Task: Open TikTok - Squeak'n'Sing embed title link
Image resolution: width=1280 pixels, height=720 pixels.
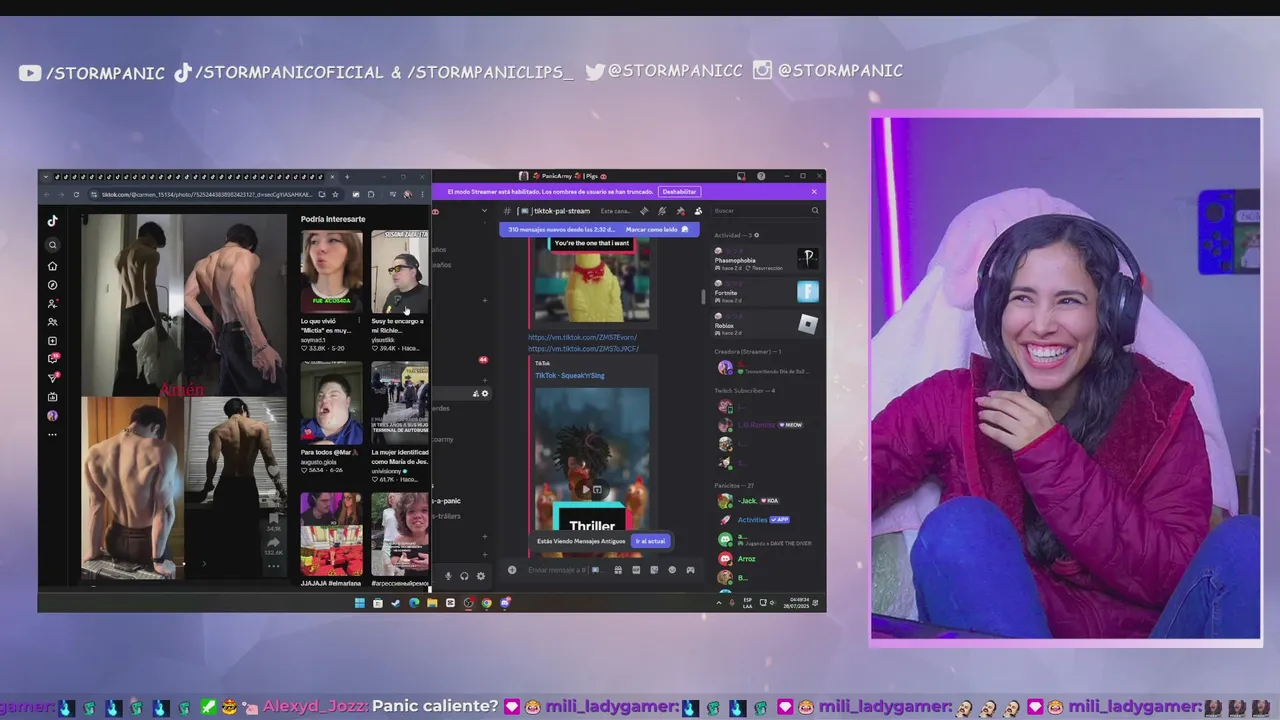Action: 570,375
